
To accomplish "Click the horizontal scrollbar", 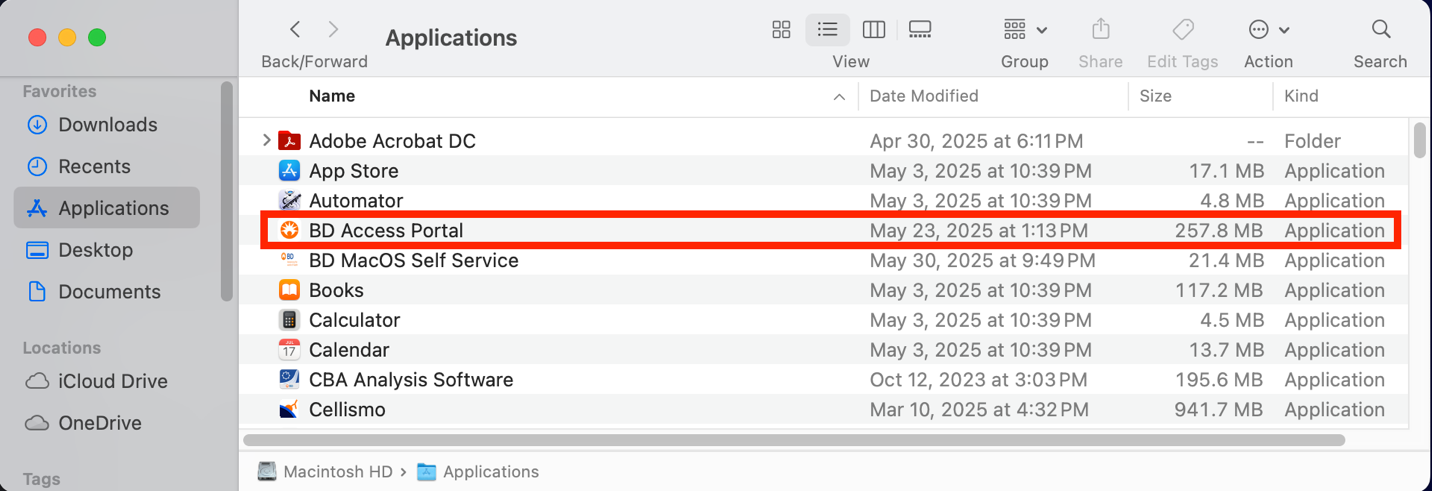I will click(793, 440).
